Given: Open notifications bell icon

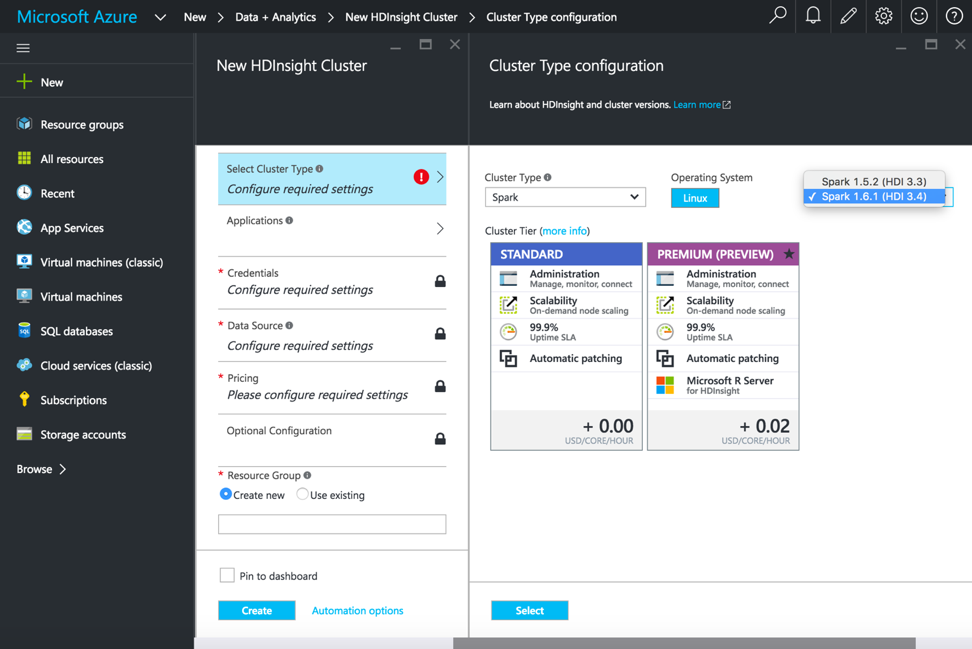Looking at the screenshot, I should click(813, 15).
